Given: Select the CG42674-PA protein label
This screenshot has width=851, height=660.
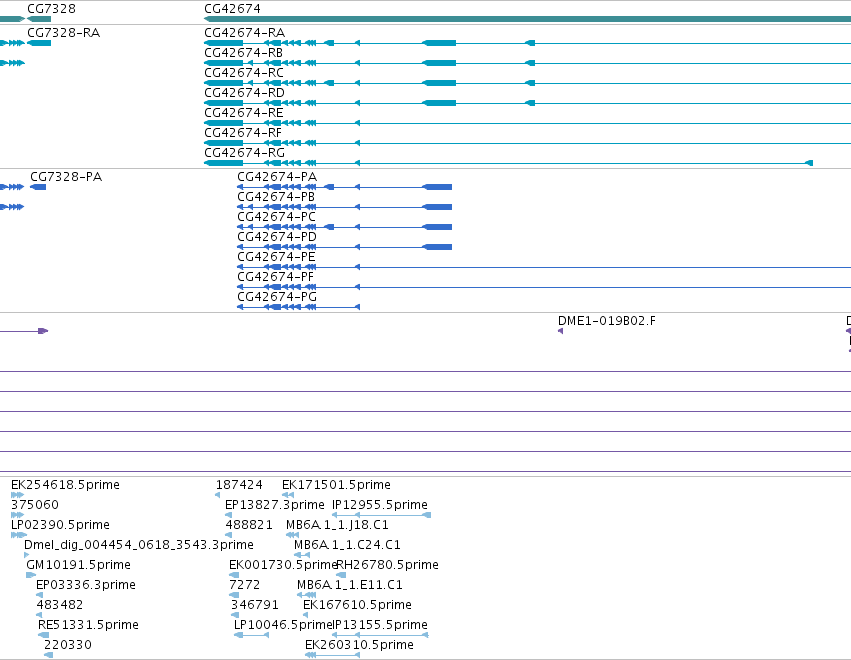Looking at the screenshot, I should pos(277,177).
